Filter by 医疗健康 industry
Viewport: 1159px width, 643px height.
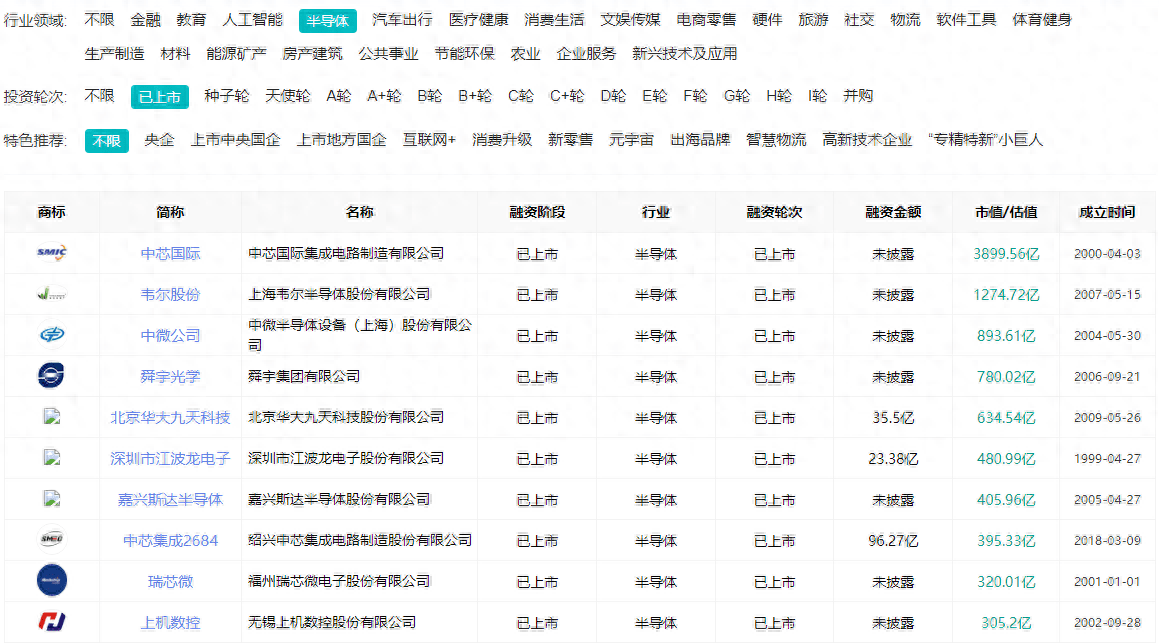pyautogui.click(x=479, y=20)
